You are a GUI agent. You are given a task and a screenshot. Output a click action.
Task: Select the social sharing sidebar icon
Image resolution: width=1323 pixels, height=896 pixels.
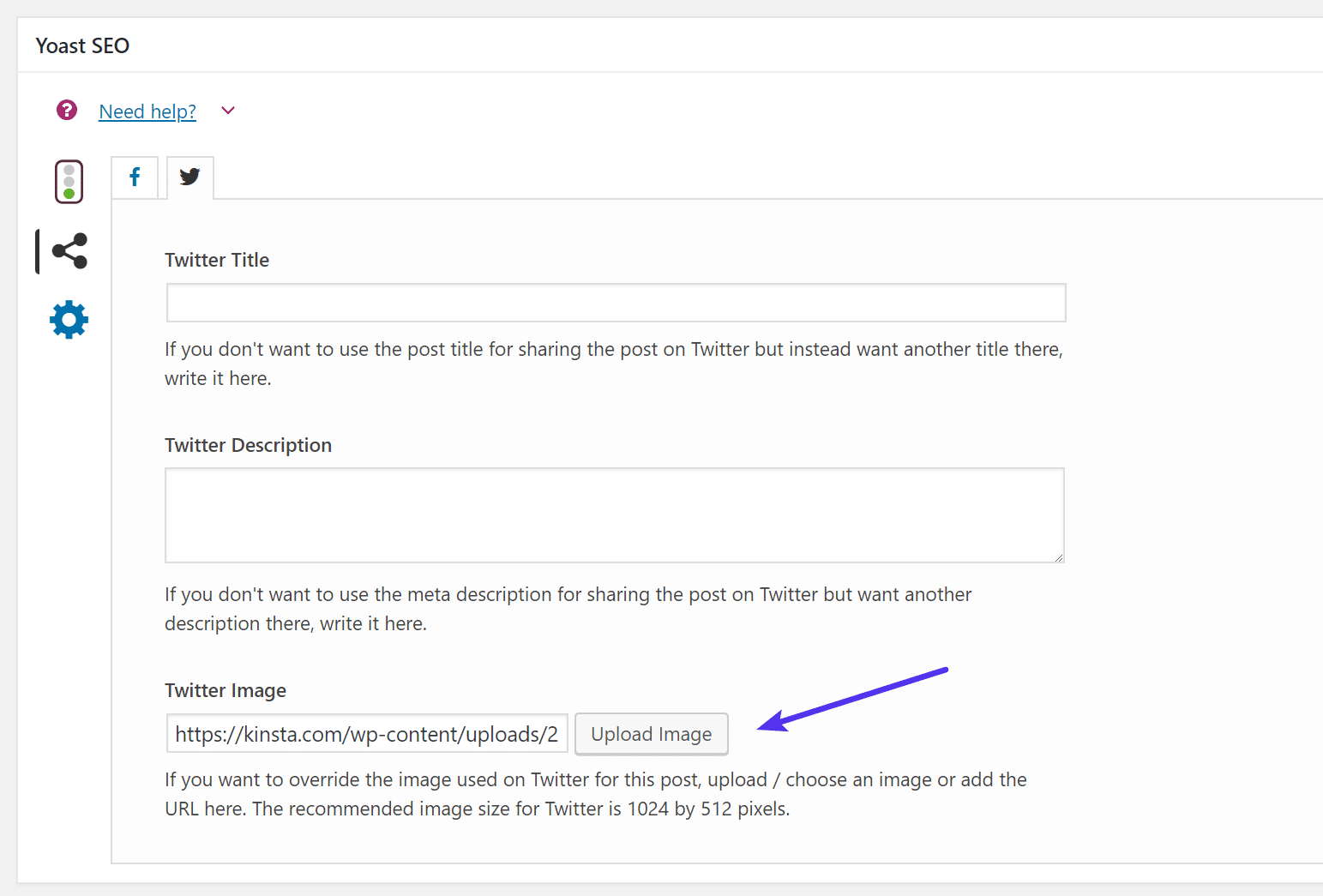coord(69,250)
